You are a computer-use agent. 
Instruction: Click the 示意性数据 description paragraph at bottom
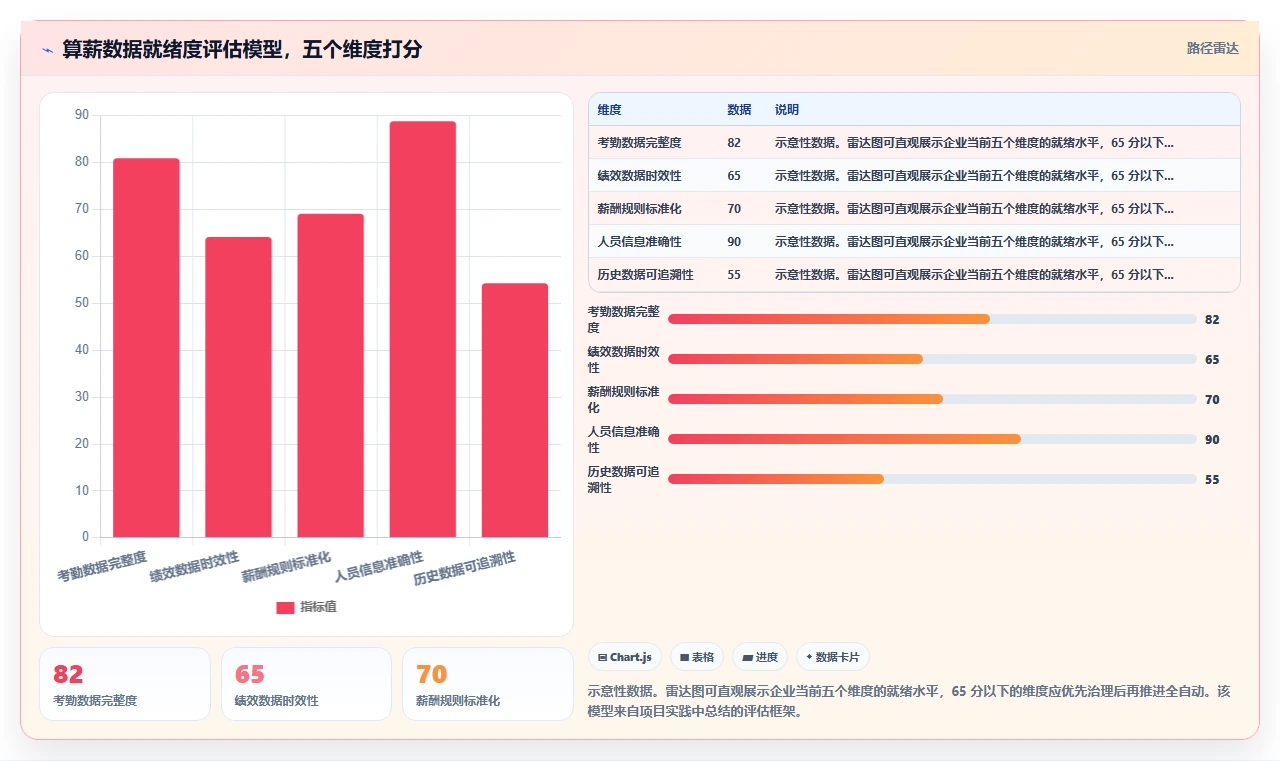click(x=909, y=702)
